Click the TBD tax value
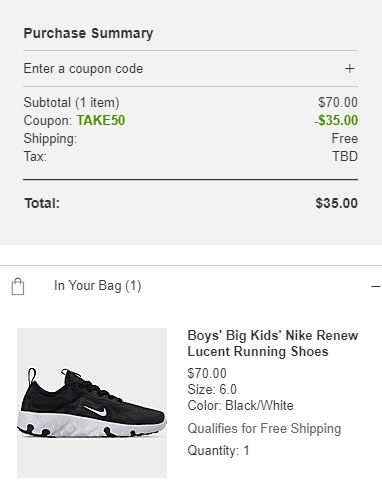This screenshot has height=487, width=382. [345, 156]
